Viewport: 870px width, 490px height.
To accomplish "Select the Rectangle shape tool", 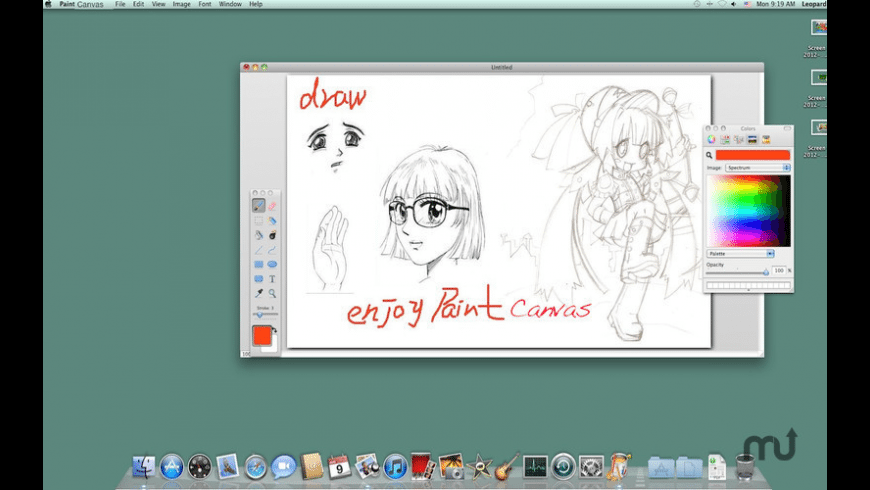I will click(x=259, y=264).
